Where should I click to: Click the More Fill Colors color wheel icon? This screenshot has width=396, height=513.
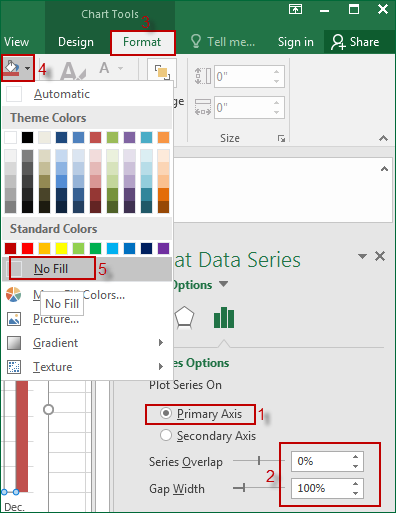coord(14,295)
